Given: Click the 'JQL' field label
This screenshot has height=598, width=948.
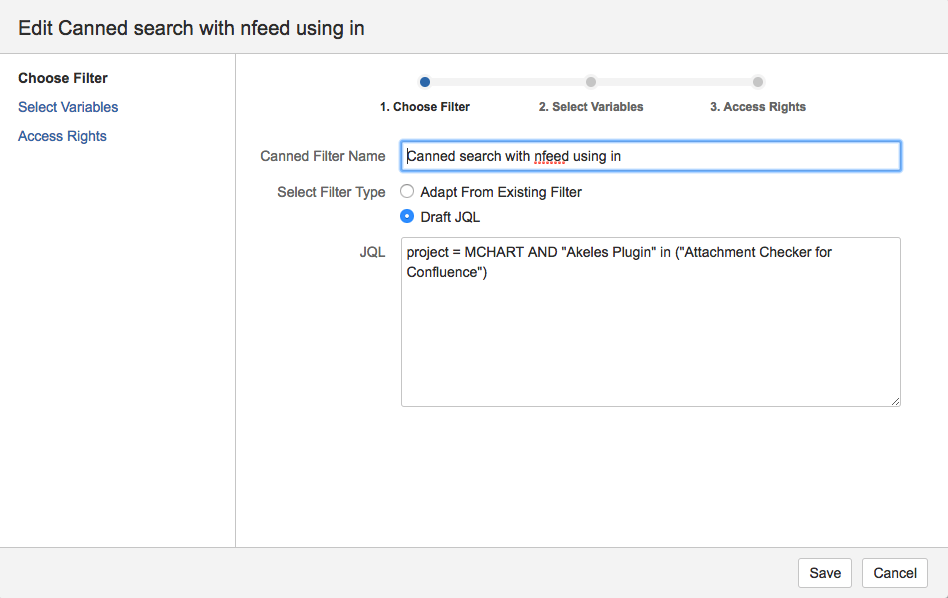Looking at the screenshot, I should [x=372, y=252].
